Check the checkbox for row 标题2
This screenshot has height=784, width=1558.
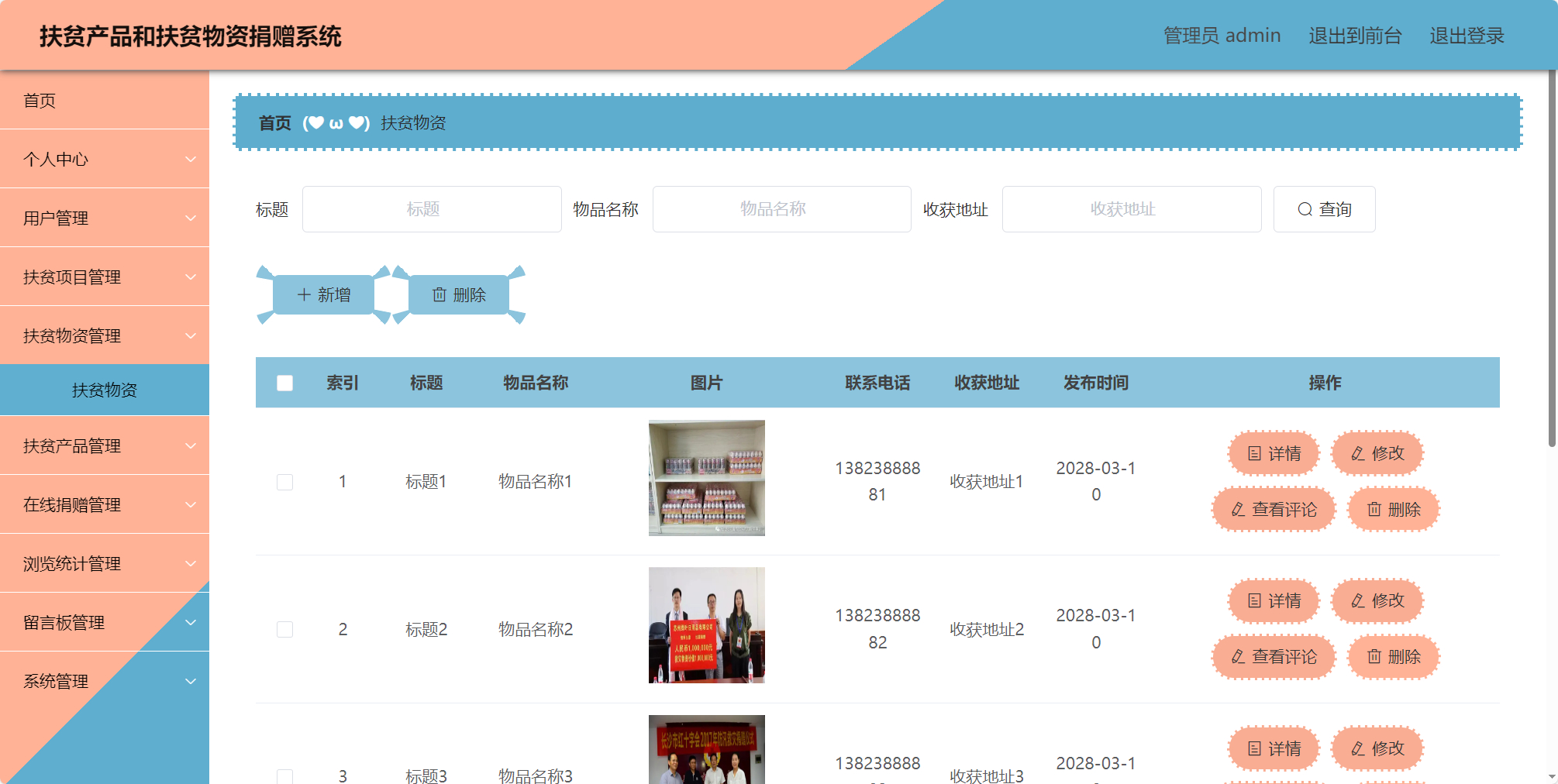point(284,629)
